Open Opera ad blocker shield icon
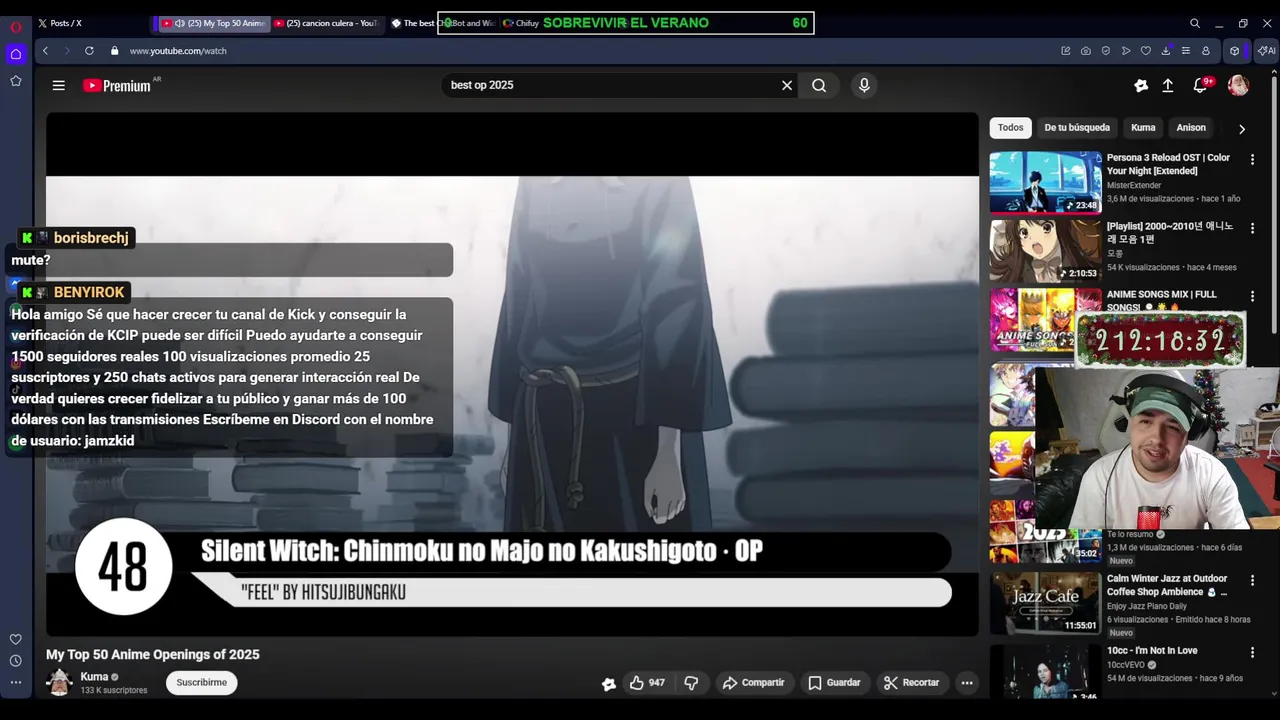Screen dimensions: 1280x720 tap(1106, 51)
